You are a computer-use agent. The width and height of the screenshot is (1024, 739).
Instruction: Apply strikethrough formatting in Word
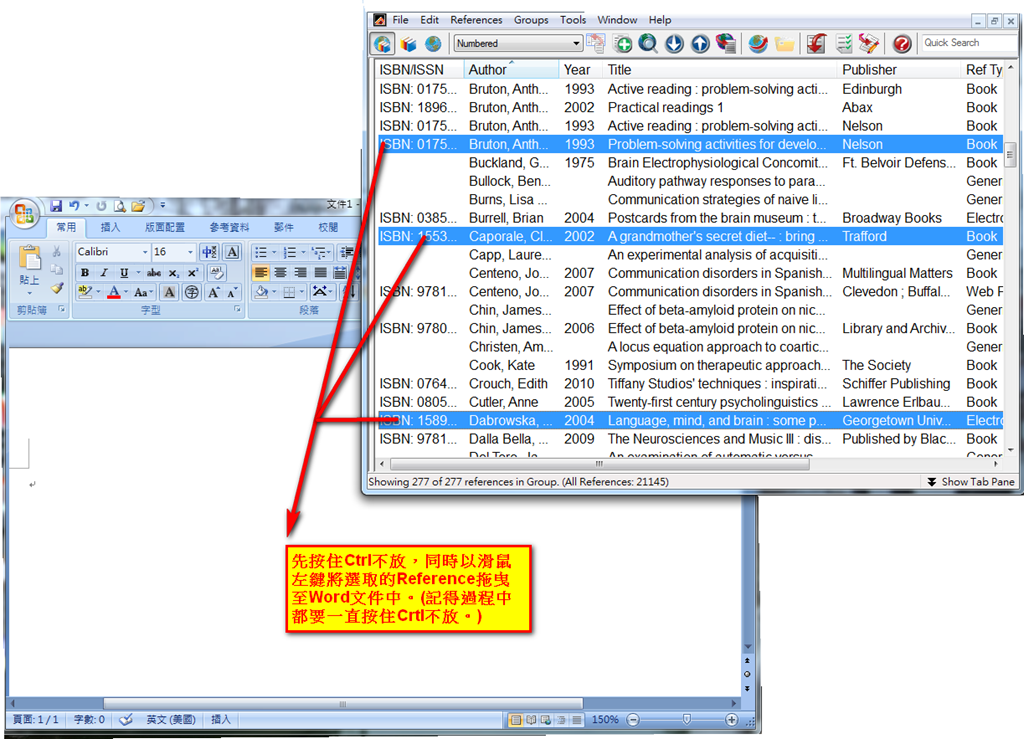point(154,273)
